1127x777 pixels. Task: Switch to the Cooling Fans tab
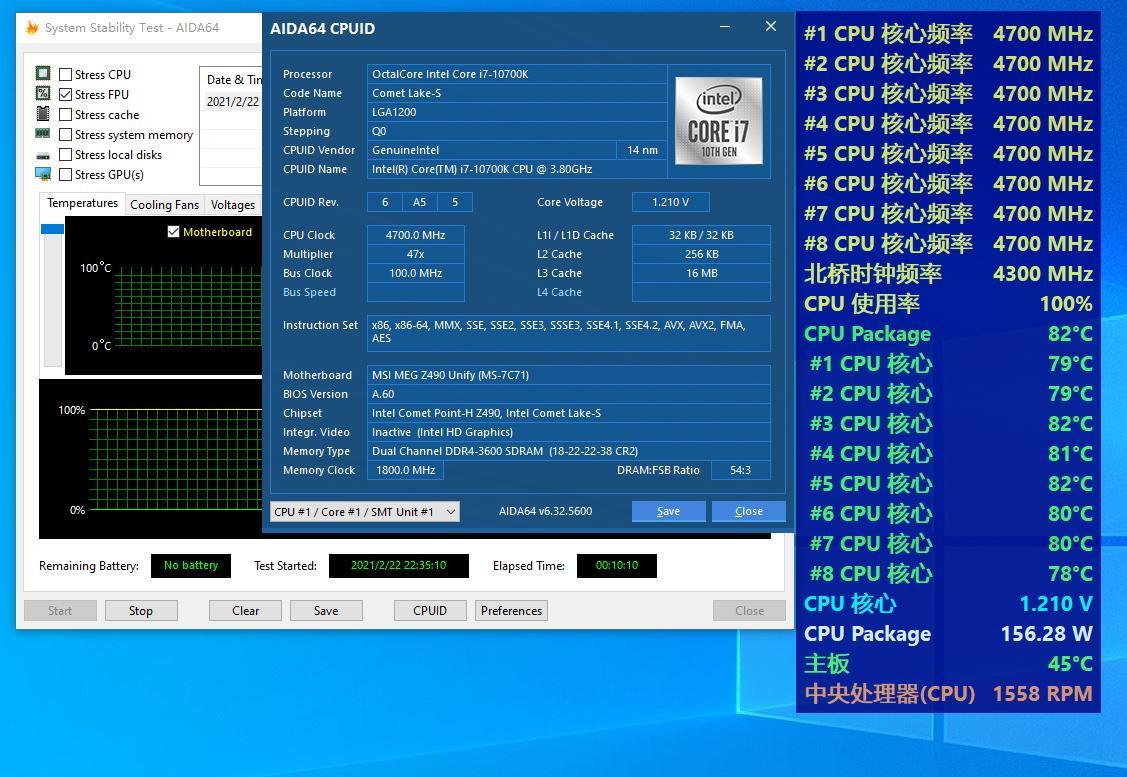coord(164,205)
